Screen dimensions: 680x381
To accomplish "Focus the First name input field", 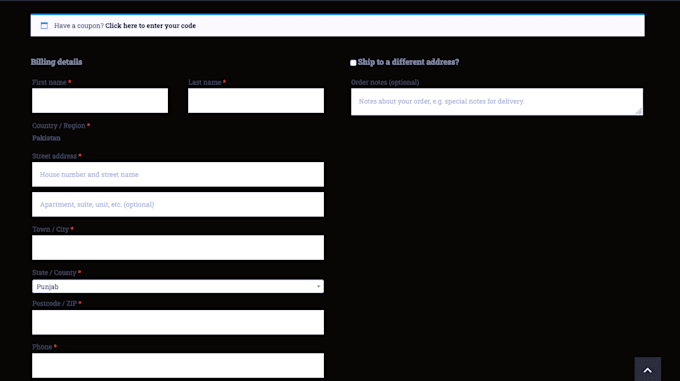I will click(100, 101).
